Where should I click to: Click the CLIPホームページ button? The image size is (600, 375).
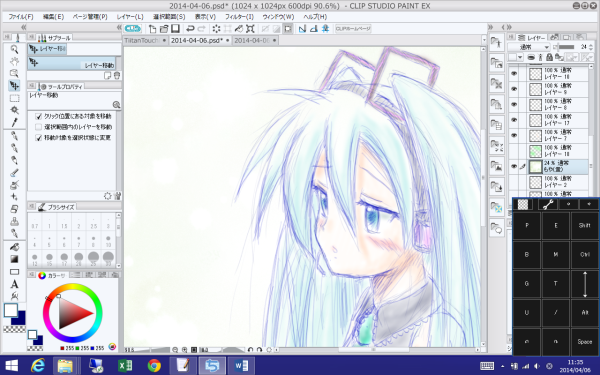pyautogui.click(x=353, y=29)
